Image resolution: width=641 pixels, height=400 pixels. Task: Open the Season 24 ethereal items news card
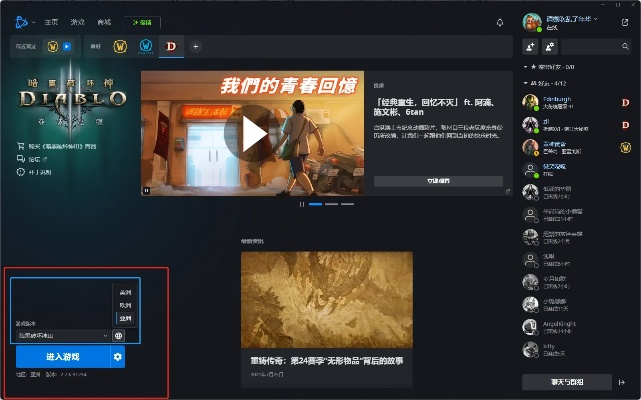coord(327,319)
